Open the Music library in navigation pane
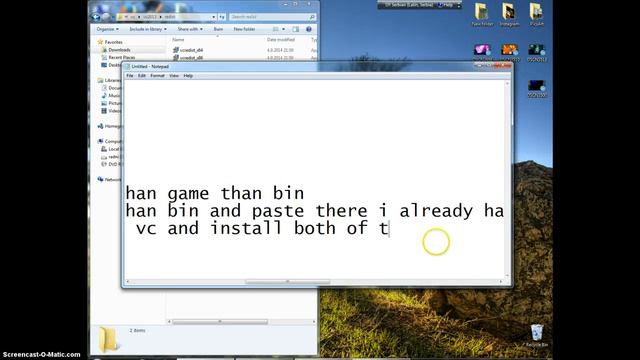The image size is (640, 360). point(111,96)
